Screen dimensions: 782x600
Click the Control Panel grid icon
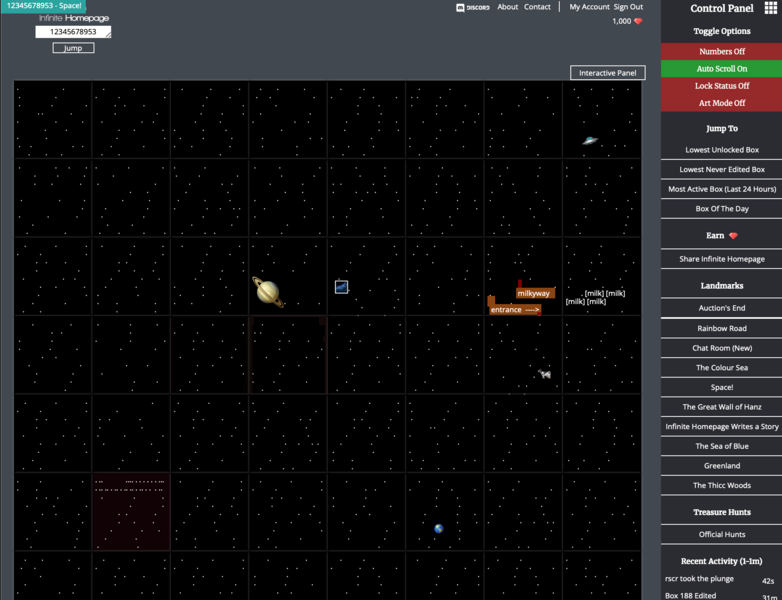[x=770, y=9]
